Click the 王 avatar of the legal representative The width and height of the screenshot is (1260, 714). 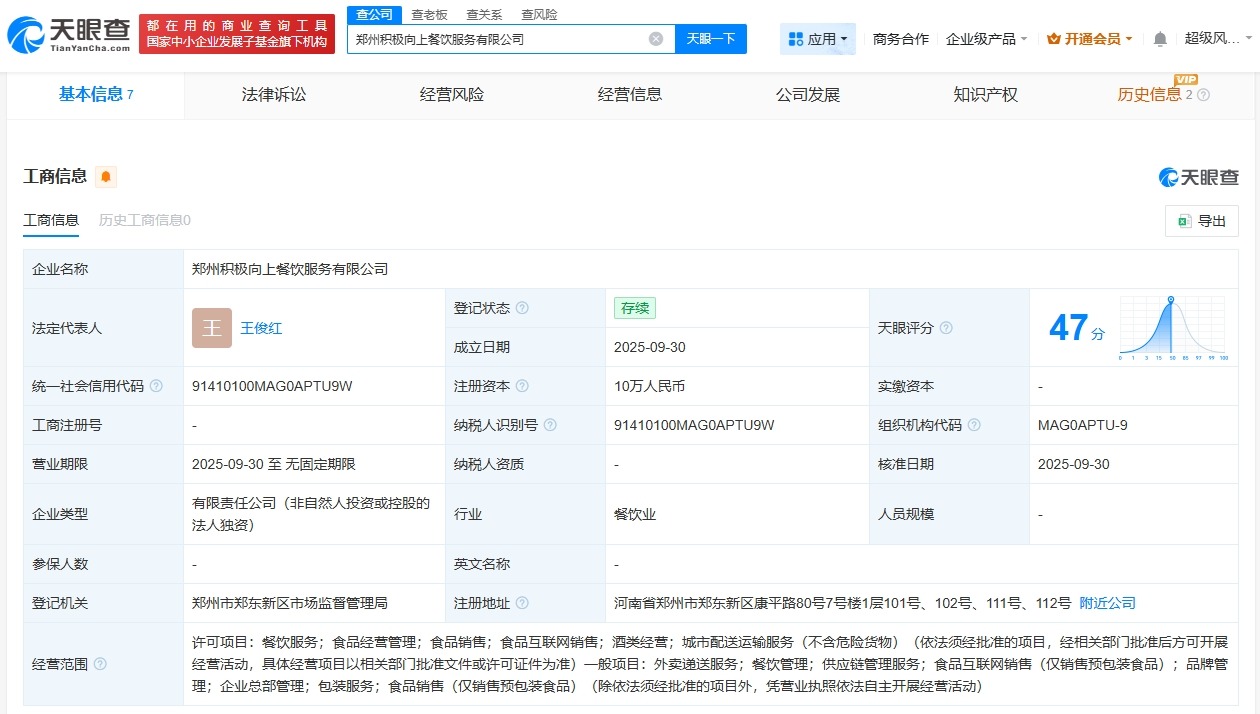[211, 328]
